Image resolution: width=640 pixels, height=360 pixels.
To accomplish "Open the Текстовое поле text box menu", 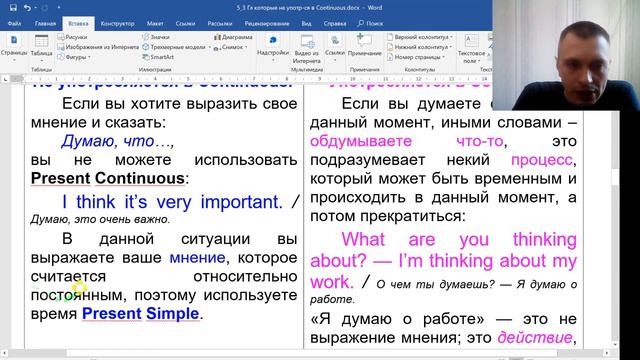I will pos(471,49).
